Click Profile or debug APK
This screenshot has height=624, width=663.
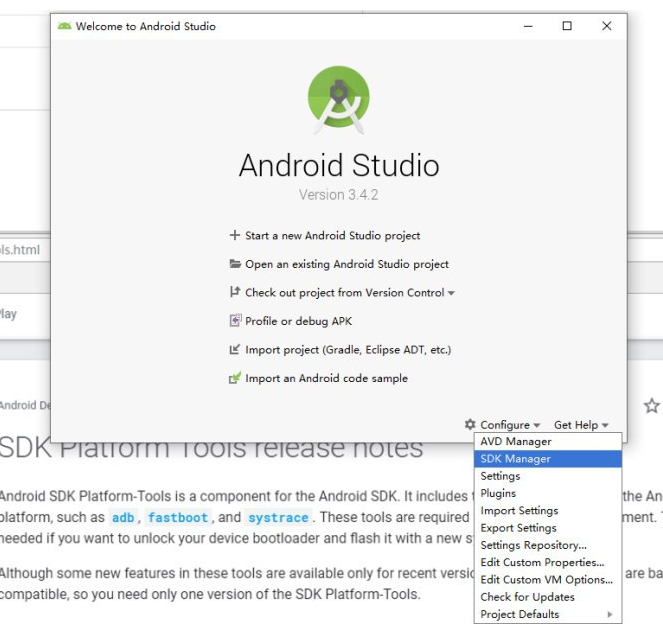pyautogui.click(x=299, y=321)
